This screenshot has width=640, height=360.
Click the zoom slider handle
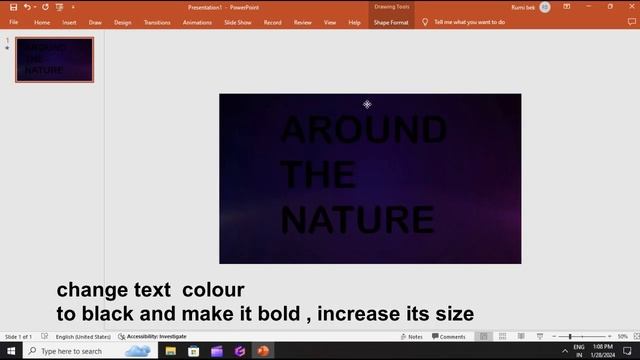(x=570, y=336)
